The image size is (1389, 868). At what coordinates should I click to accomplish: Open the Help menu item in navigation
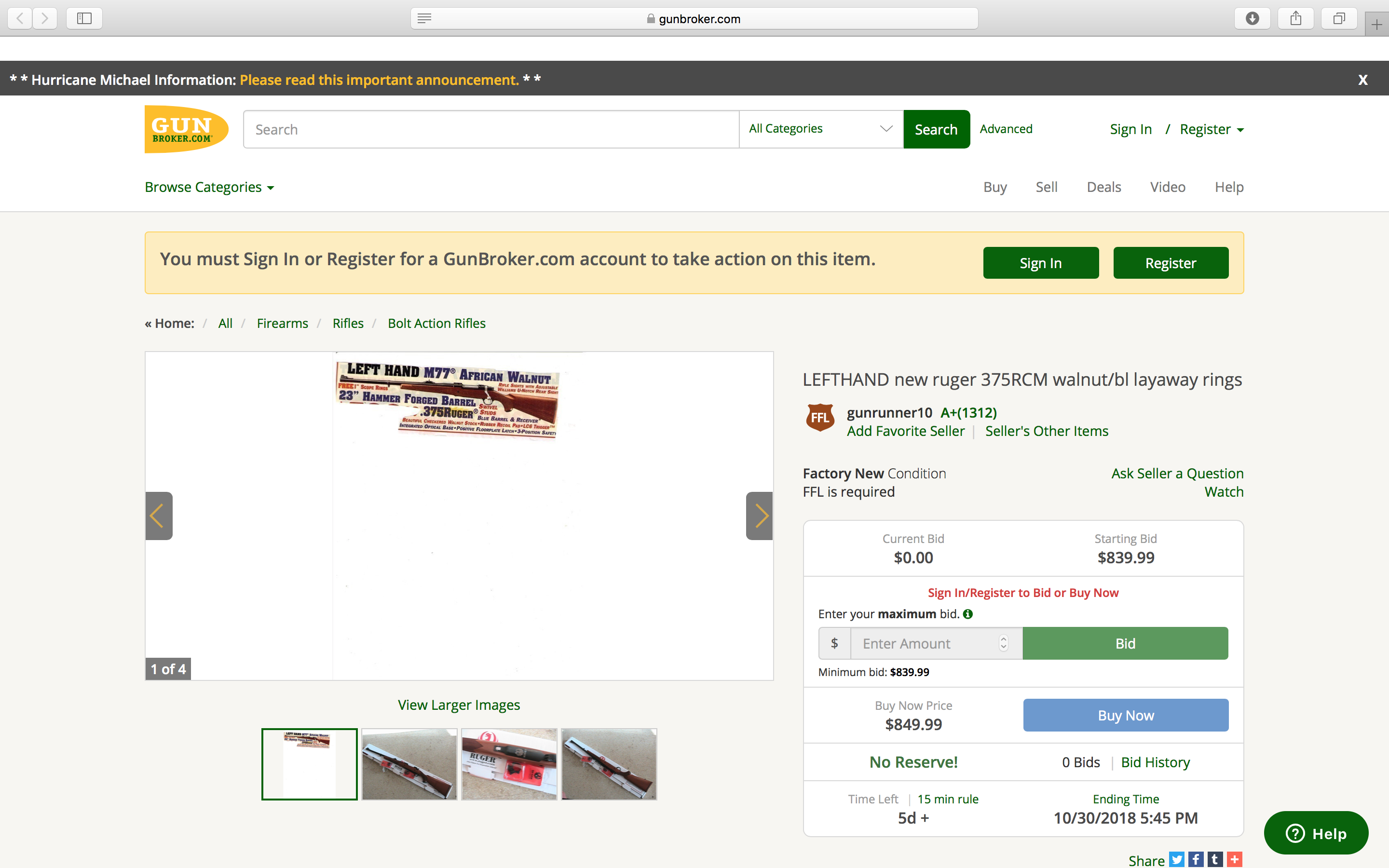1229,187
